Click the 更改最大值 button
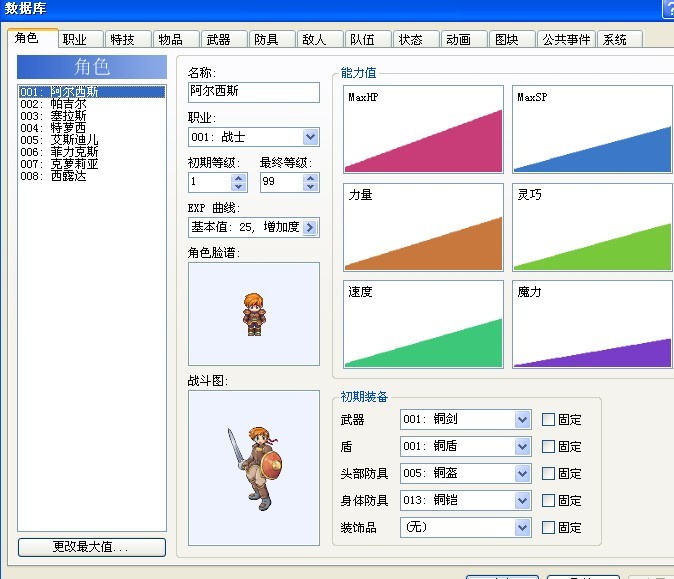This screenshot has width=674, height=579. coord(92,547)
